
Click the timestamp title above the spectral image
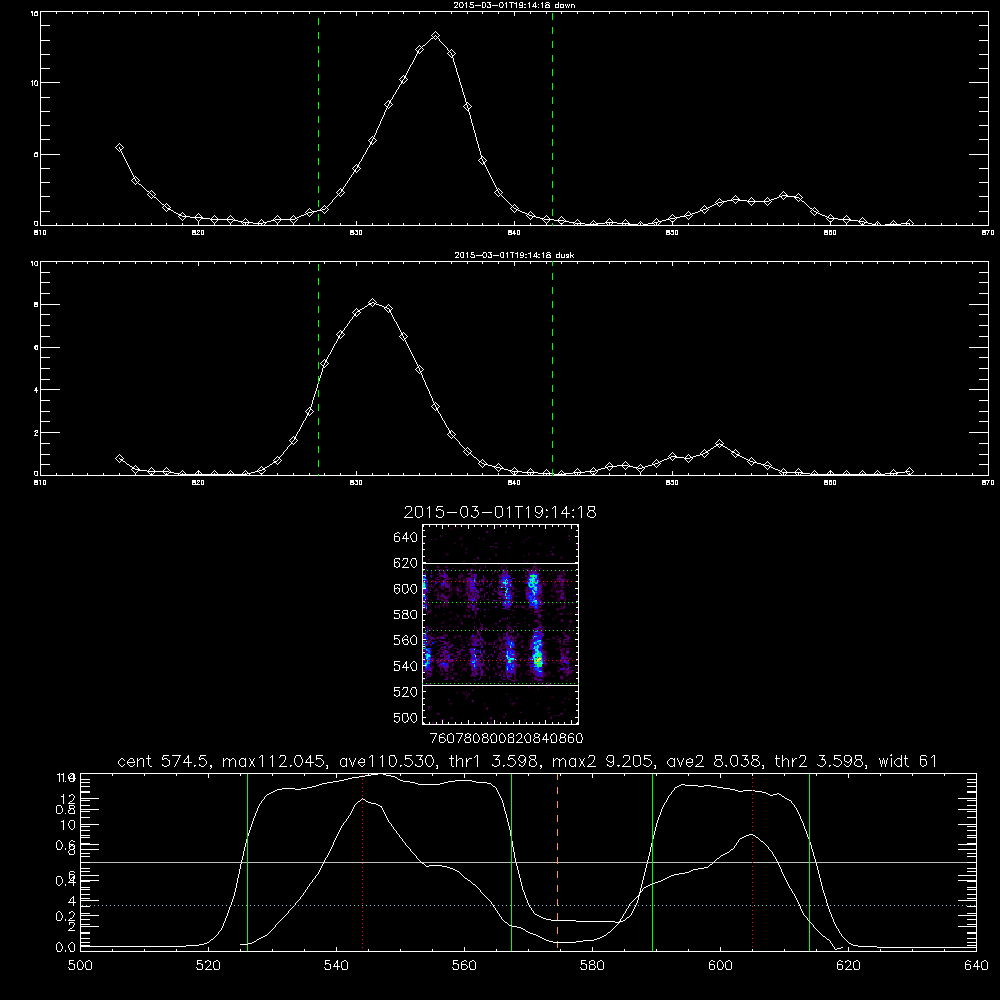click(500, 512)
